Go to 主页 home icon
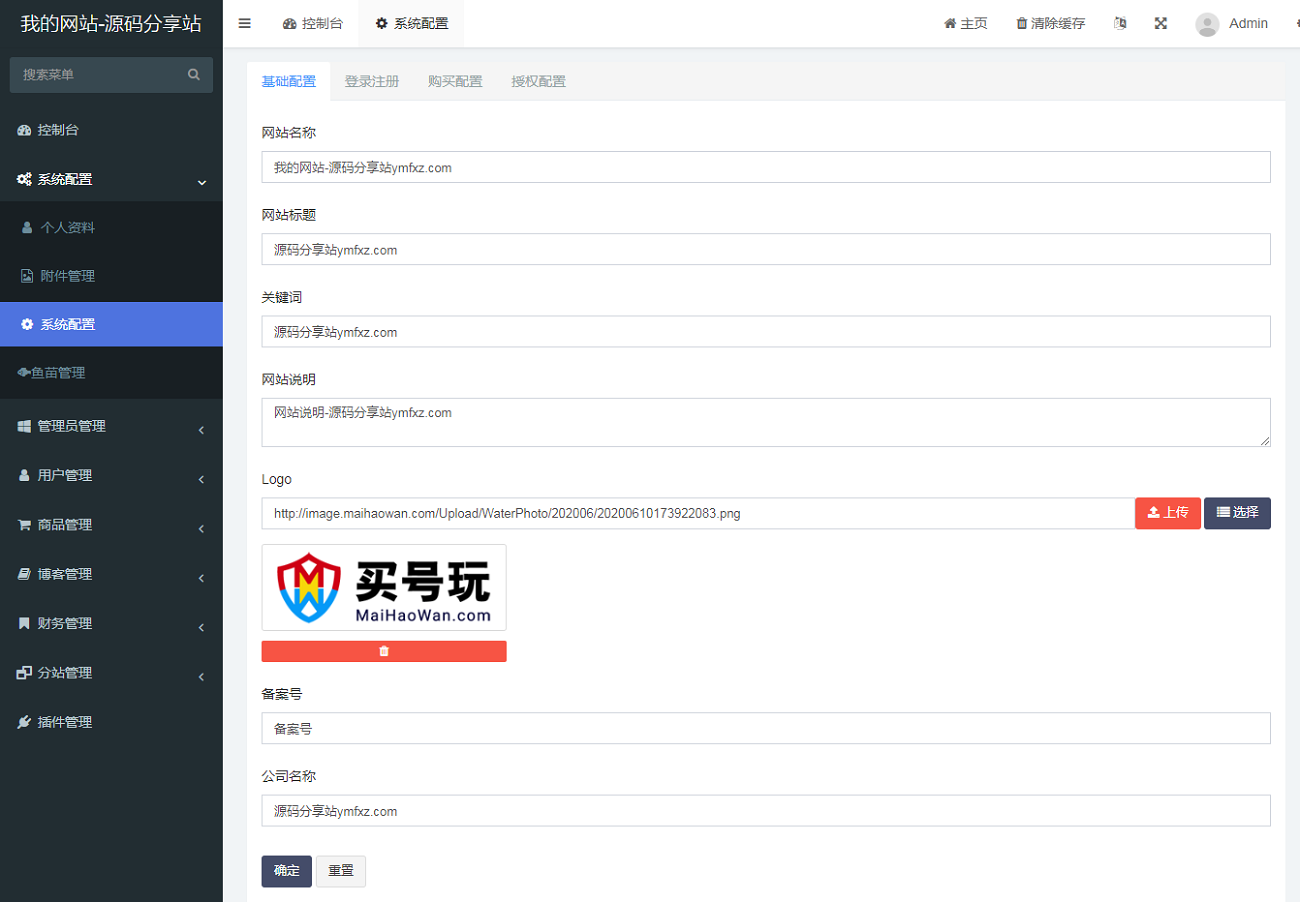1300x902 pixels. (950, 24)
